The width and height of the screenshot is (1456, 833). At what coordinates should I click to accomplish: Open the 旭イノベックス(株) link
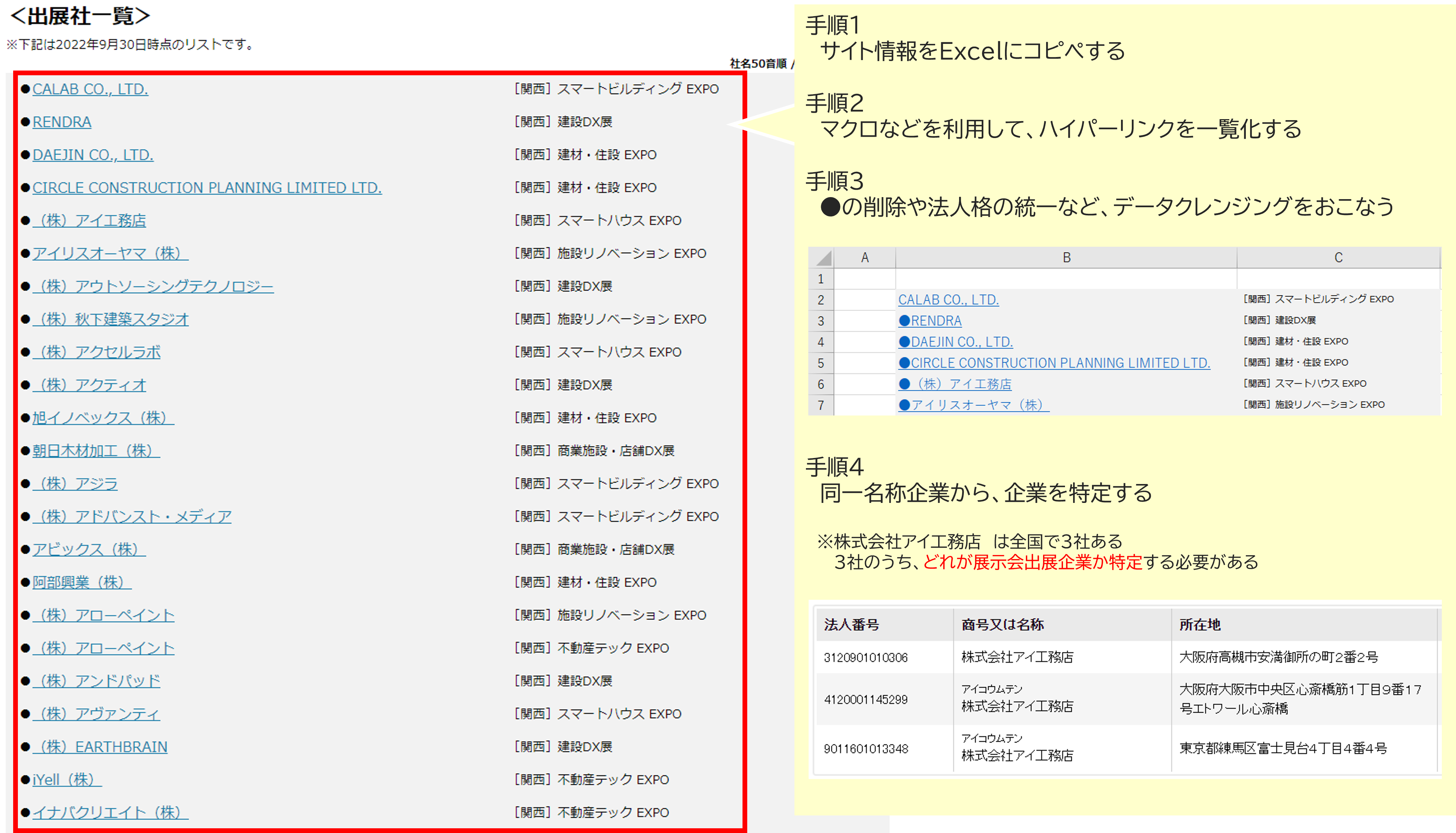(103, 418)
